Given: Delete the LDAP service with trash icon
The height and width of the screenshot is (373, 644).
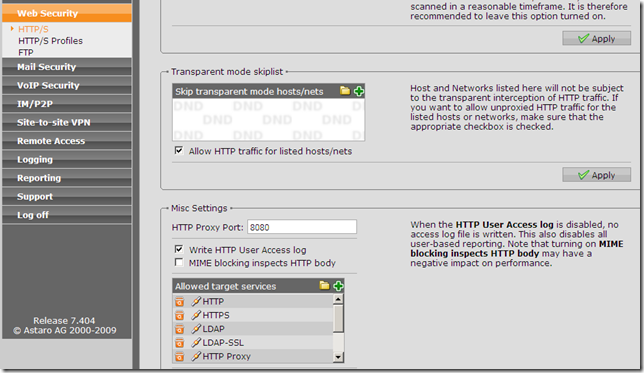Looking at the screenshot, I should [x=179, y=329].
